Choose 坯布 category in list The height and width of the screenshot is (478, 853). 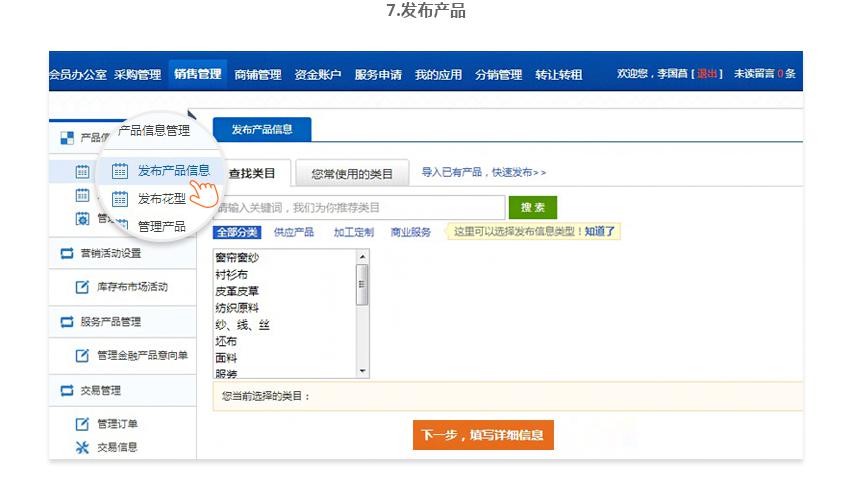226,341
